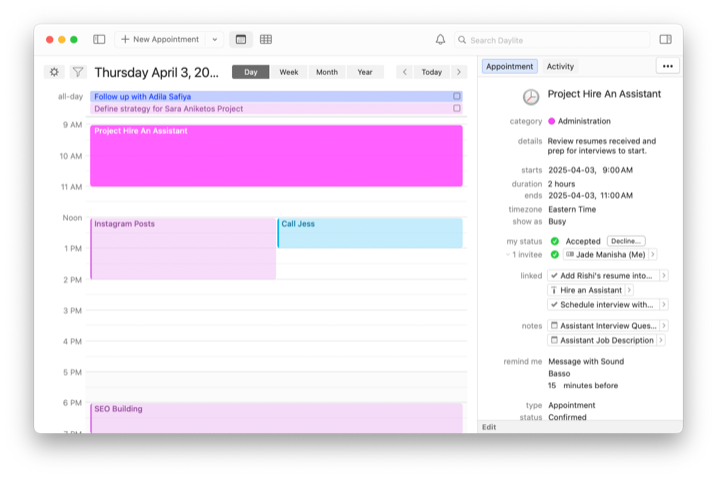Switch to table list view icon

click(266, 39)
